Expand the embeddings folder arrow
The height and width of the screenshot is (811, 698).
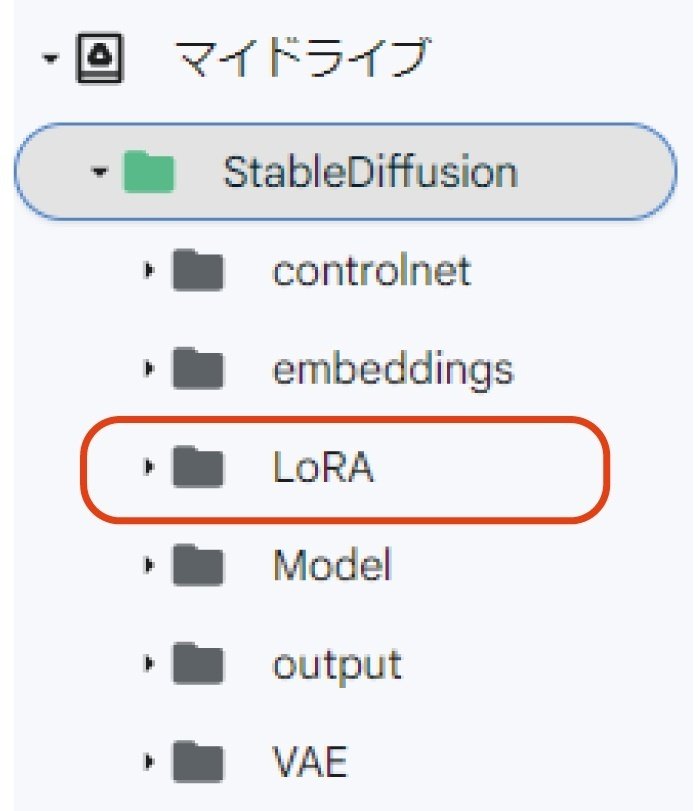[149, 368]
